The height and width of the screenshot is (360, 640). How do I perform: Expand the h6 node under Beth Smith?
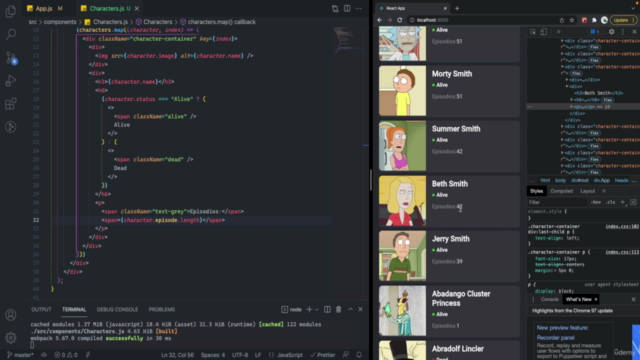[572, 100]
